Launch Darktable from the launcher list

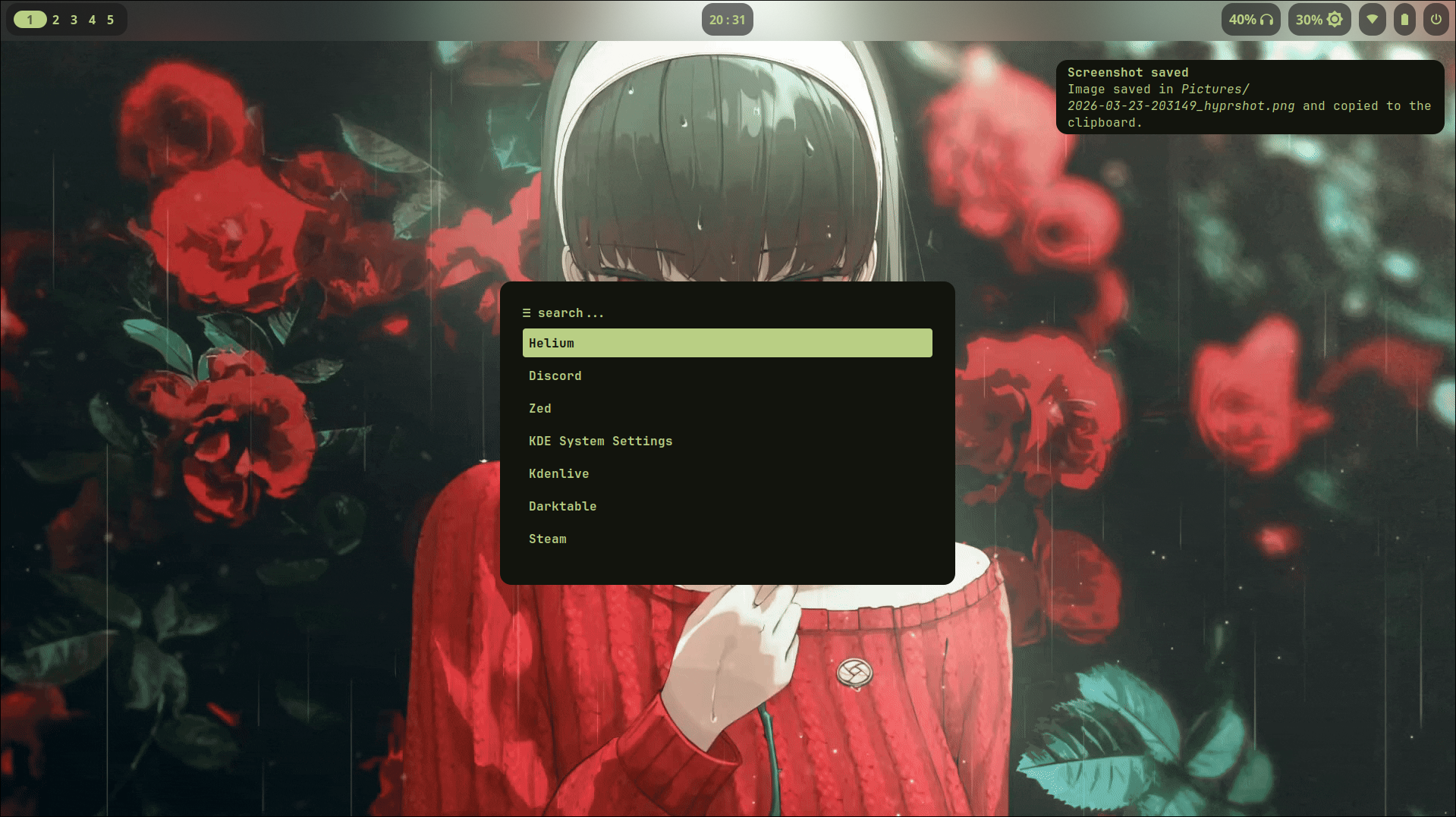point(727,506)
